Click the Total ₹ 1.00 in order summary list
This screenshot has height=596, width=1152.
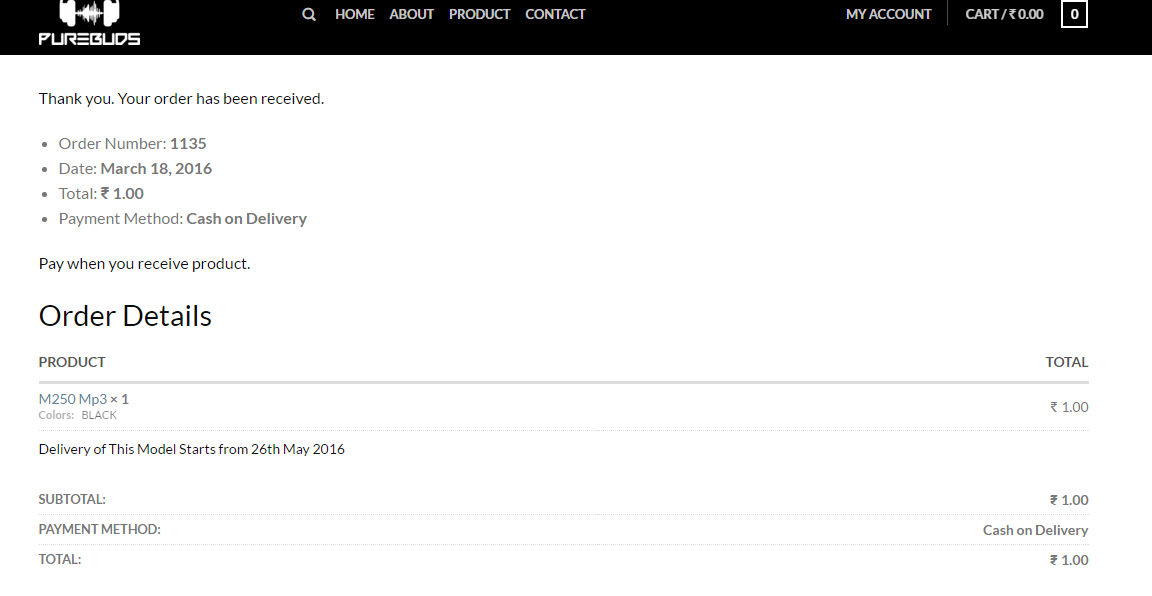coord(101,193)
